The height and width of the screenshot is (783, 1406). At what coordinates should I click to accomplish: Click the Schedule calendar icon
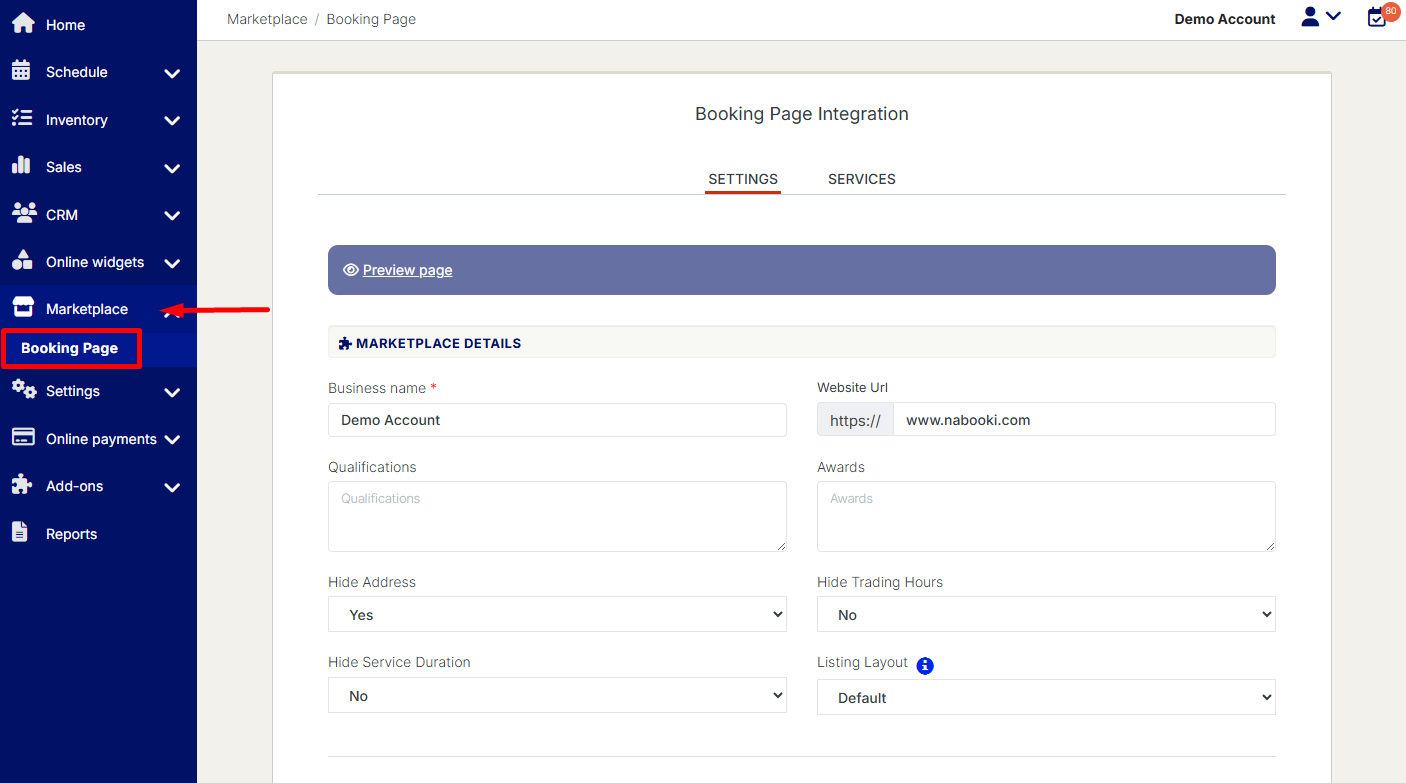pos(21,71)
